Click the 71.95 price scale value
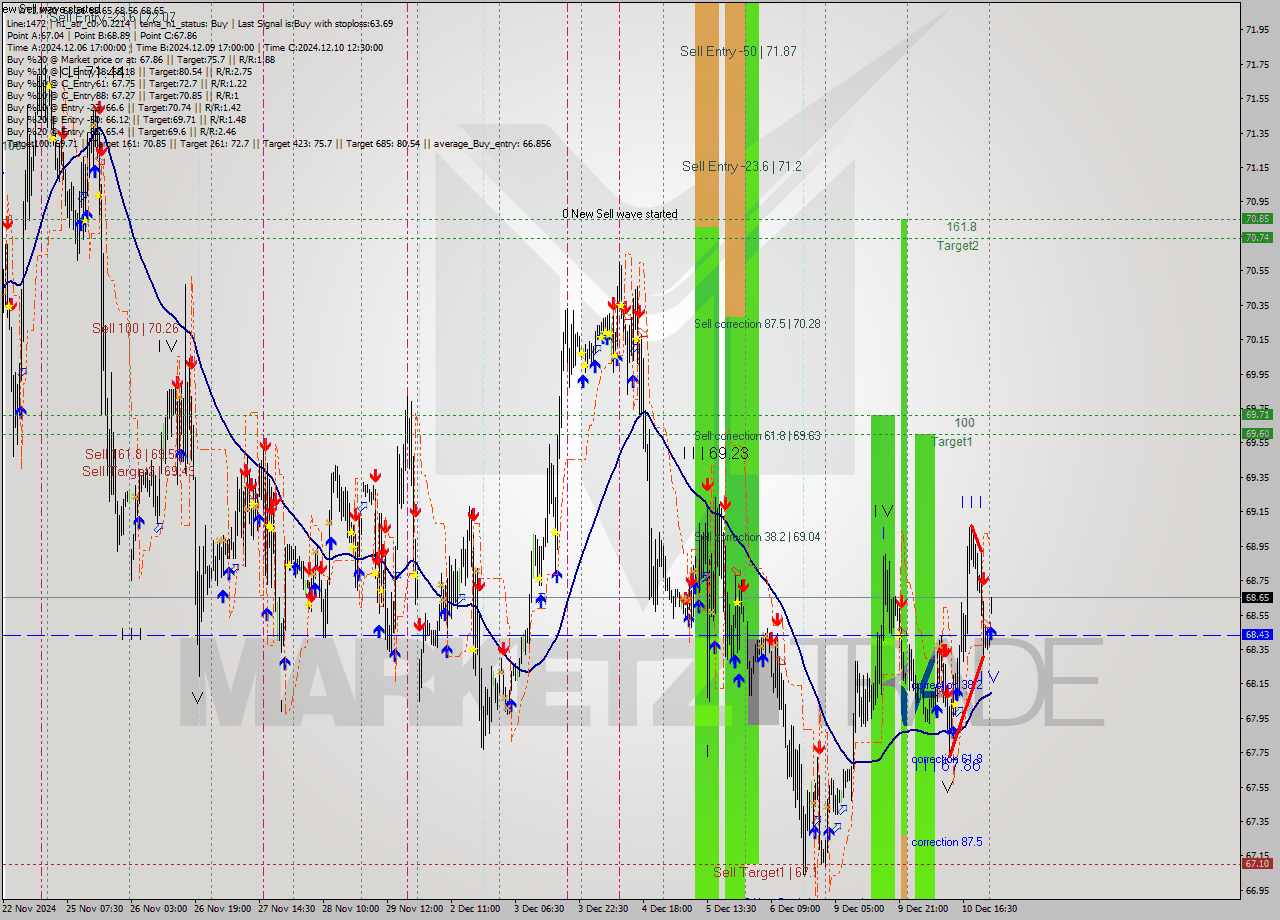 (1258, 29)
